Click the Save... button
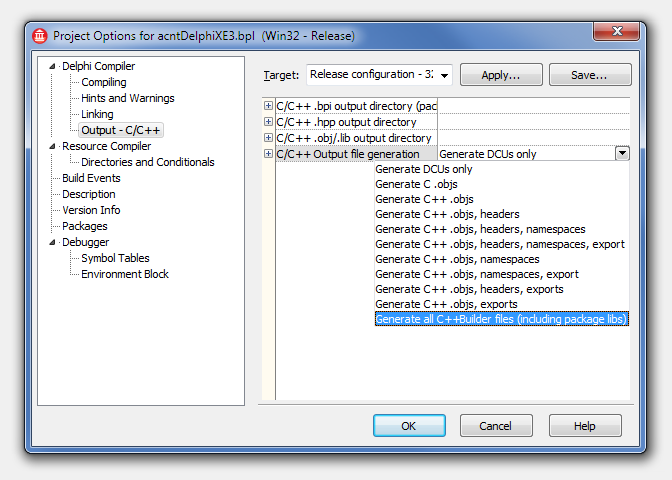This screenshot has width=672, height=480. [590, 75]
